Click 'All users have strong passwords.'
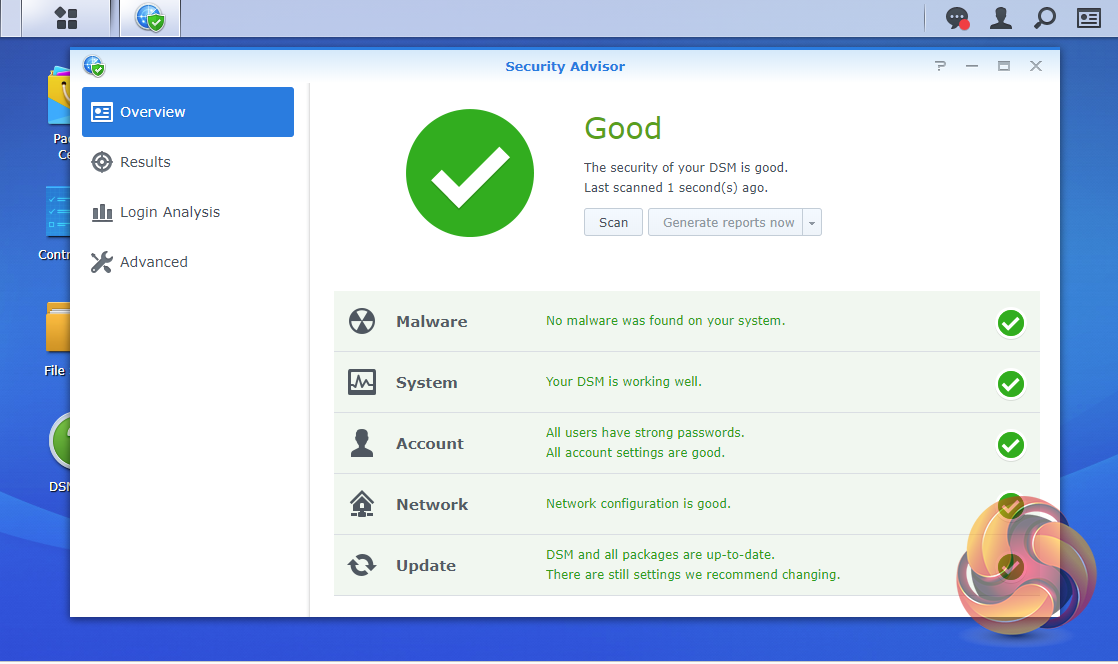 point(645,433)
